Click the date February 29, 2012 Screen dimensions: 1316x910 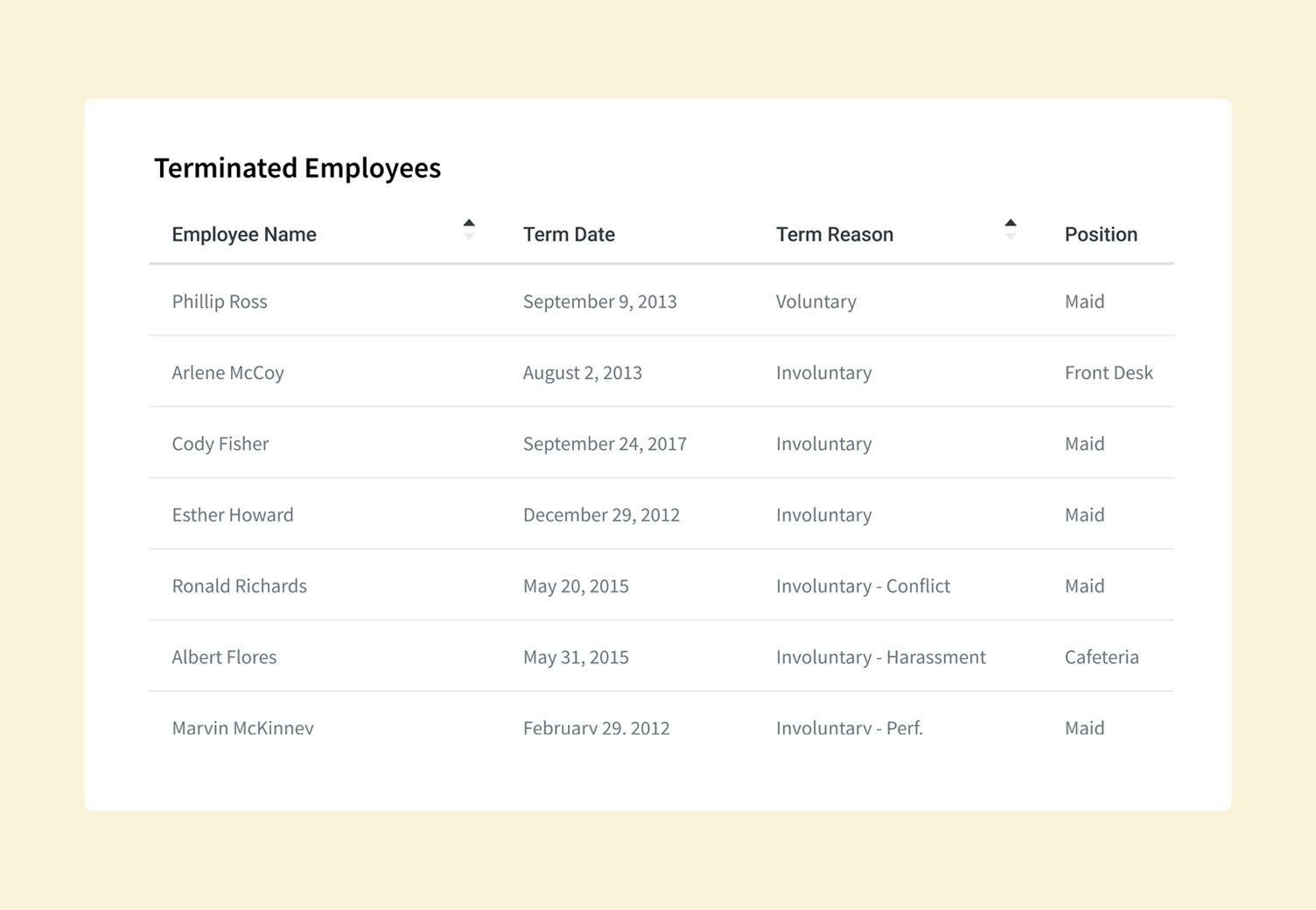(x=597, y=727)
